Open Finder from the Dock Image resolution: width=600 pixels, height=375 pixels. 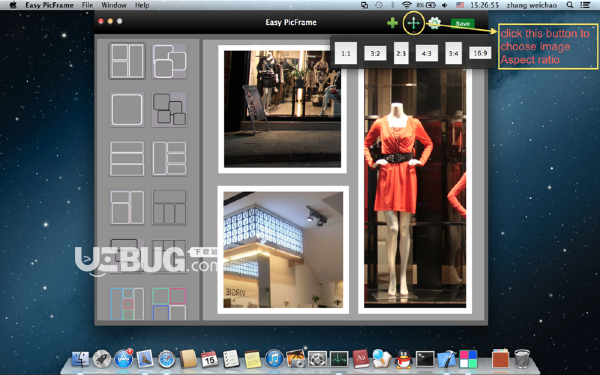pyautogui.click(x=80, y=359)
